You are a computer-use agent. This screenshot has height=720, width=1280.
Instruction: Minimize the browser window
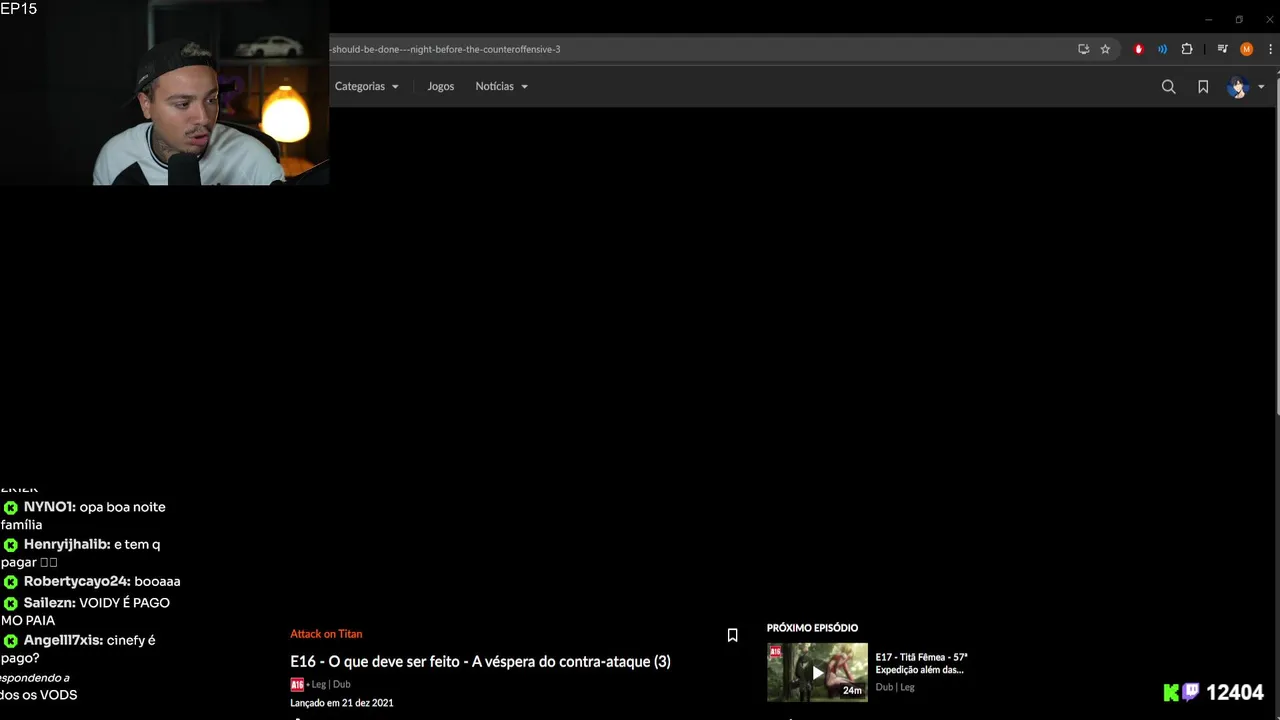pyautogui.click(x=1208, y=19)
